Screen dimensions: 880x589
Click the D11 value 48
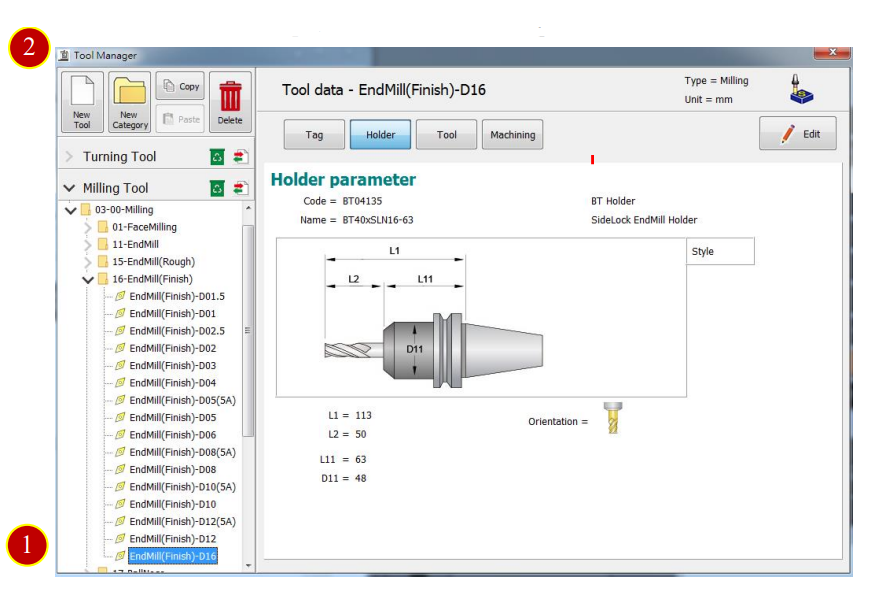[x=360, y=479]
